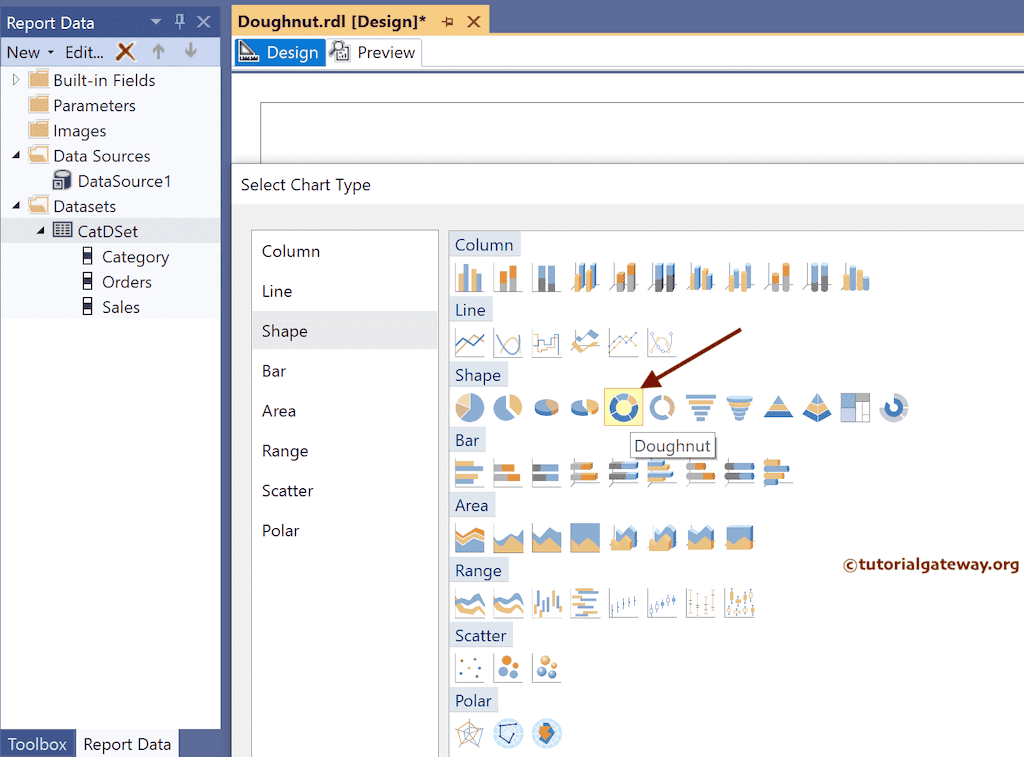Open Report Data window options dropdown
1024x757 pixels.
(x=156, y=22)
